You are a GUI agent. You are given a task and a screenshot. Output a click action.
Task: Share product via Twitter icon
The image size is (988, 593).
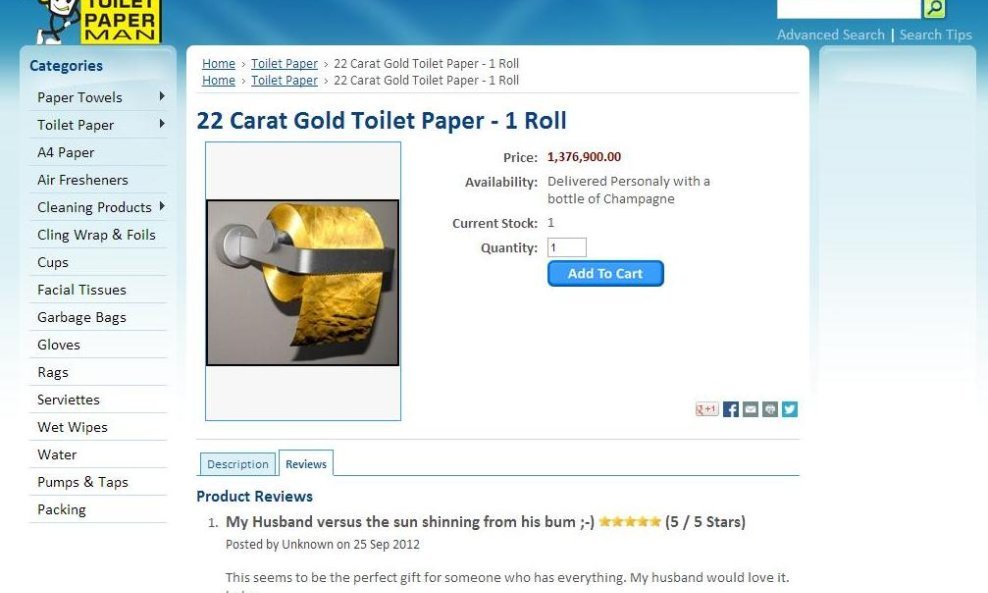tap(790, 409)
